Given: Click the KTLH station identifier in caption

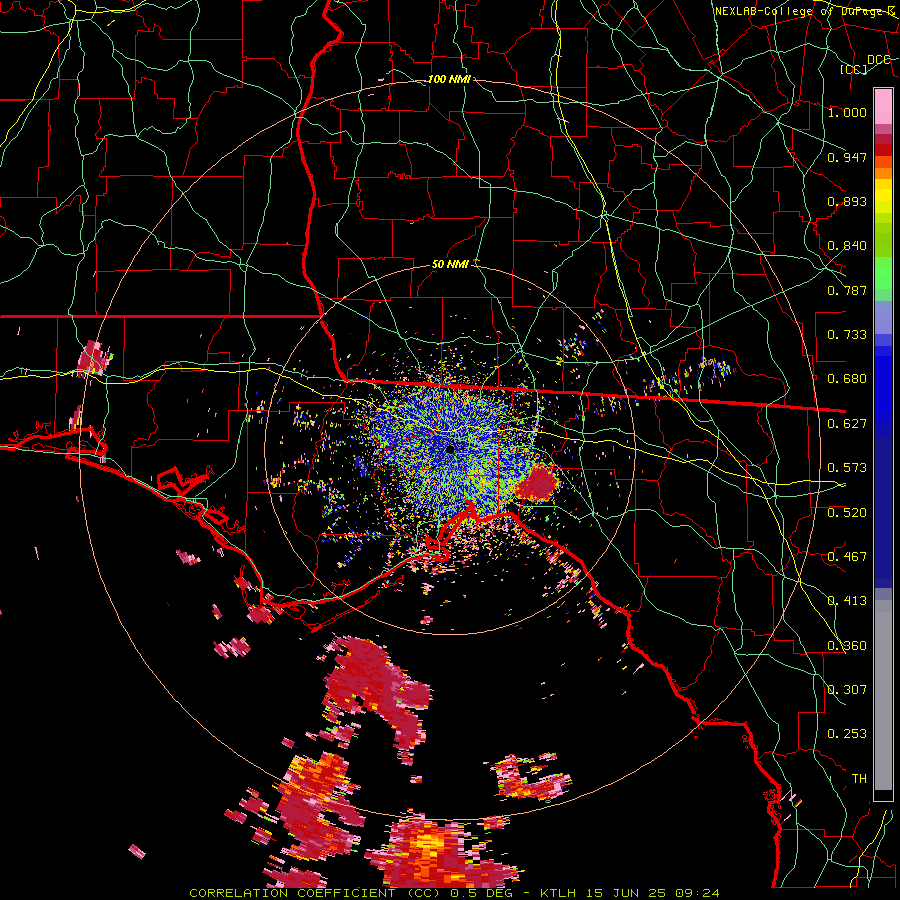Looking at the screenshot, I should [x=558, y=893].
